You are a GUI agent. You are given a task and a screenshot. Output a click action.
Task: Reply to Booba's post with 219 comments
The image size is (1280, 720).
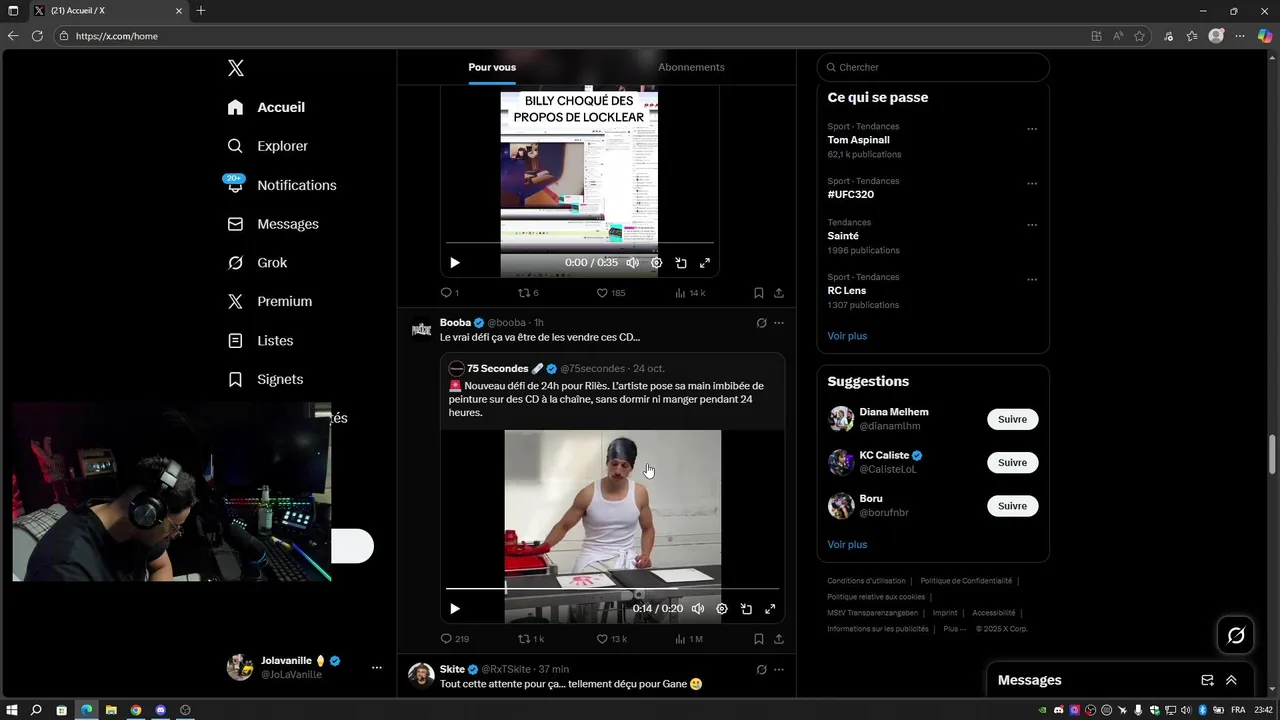(x=455, y=639)
